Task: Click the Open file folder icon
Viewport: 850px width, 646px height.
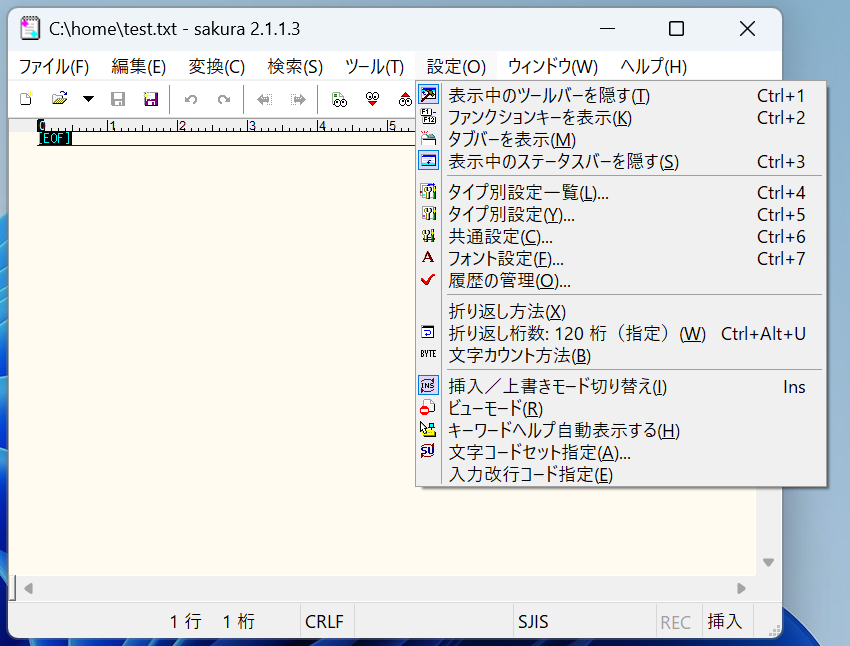Action: click(x=60, y=98)
